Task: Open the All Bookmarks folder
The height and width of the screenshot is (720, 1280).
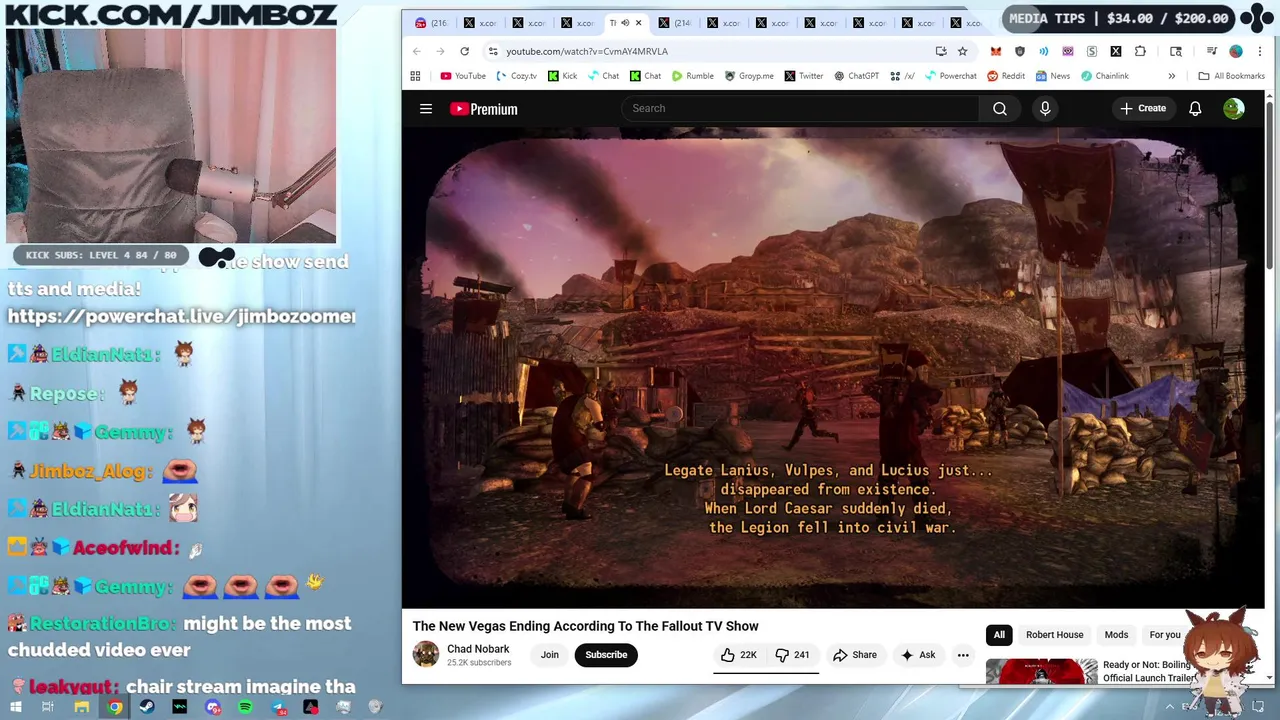Action: [1231, 76]
